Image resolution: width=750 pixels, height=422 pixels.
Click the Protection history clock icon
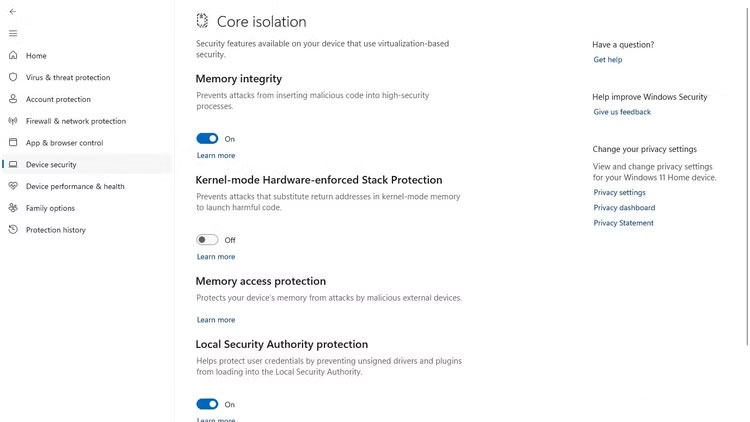click(x=13, y=230)
